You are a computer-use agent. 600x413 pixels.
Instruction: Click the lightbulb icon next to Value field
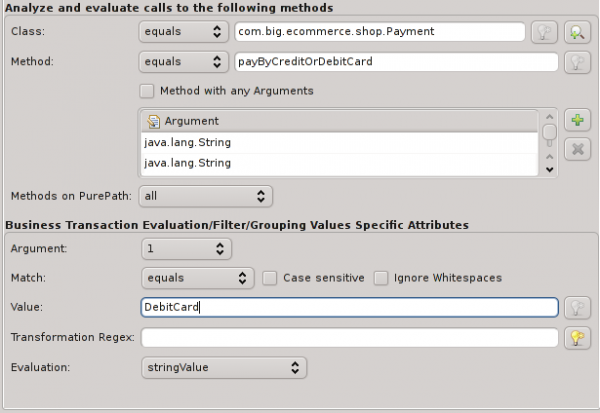tap(577, 307)
